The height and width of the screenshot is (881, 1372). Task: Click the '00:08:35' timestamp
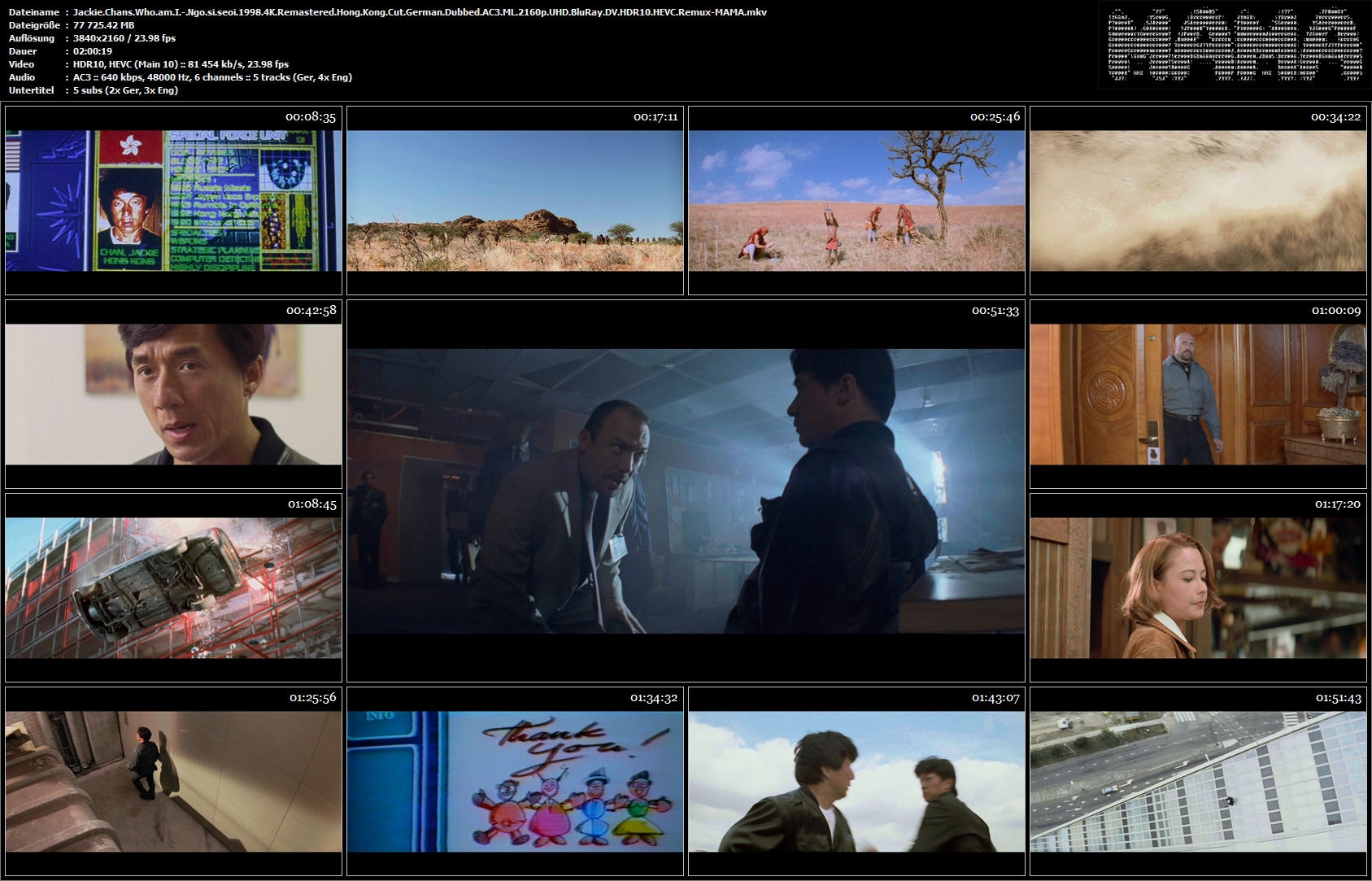(311, 117)
